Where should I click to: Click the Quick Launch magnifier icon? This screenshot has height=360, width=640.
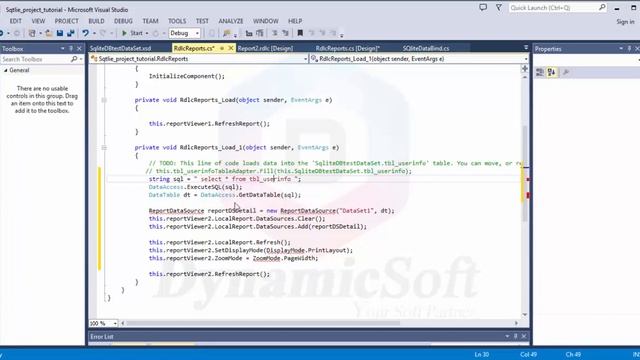602,7
